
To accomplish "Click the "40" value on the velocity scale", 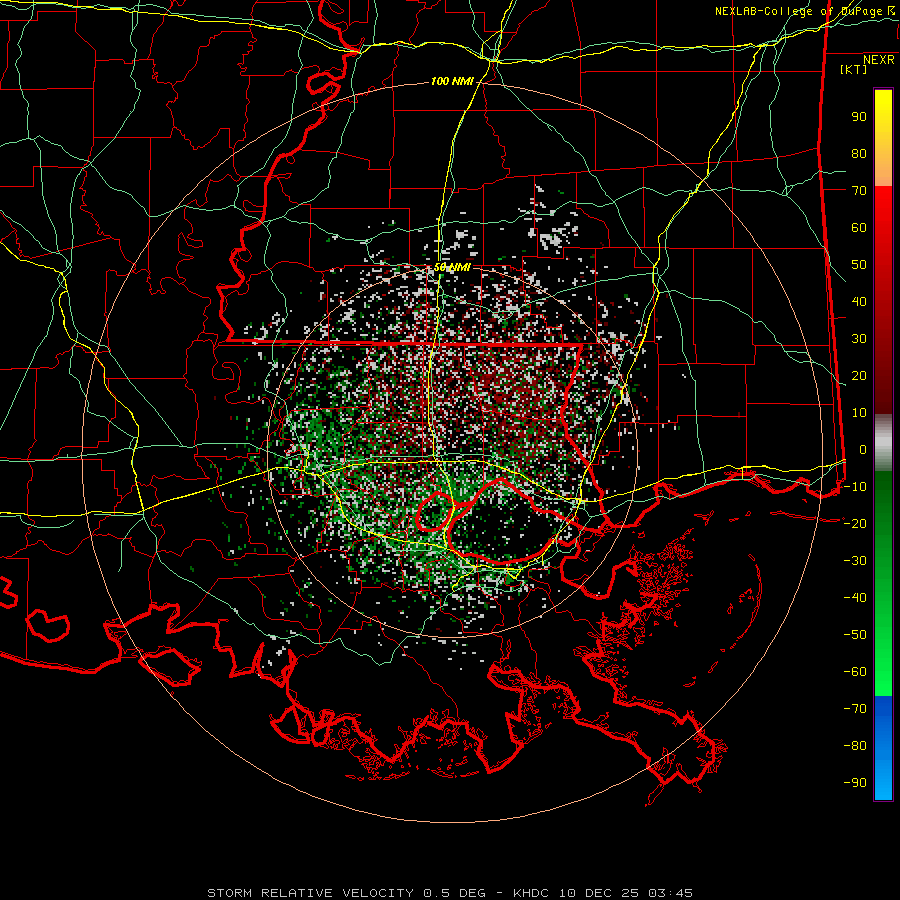I will pyautogui.click(x=859, y=302).
